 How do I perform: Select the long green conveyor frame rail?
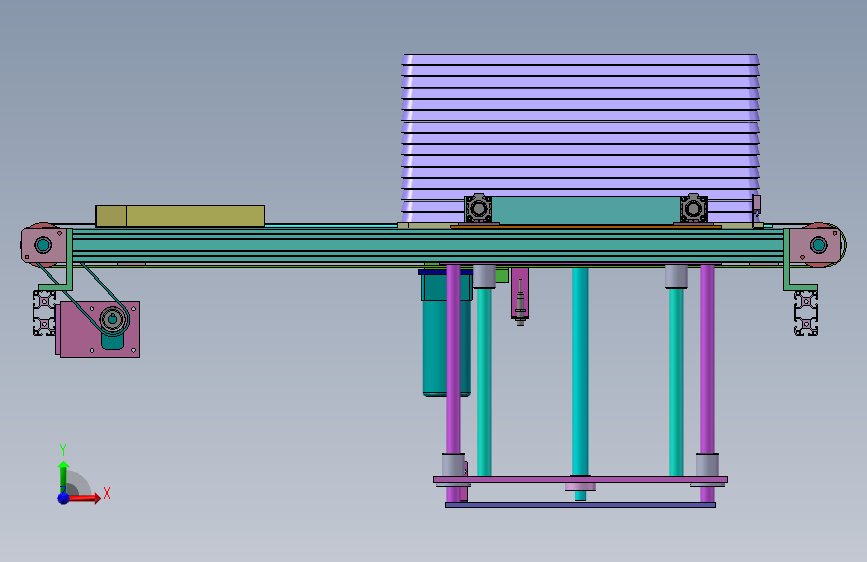coord(428,246)
